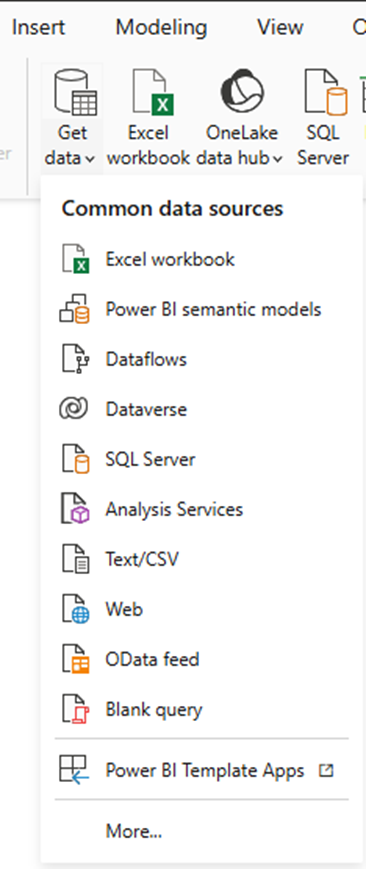The image size is (366, 869).
Task: Click the OData feed icon
Action: click(x=75, y=660)
